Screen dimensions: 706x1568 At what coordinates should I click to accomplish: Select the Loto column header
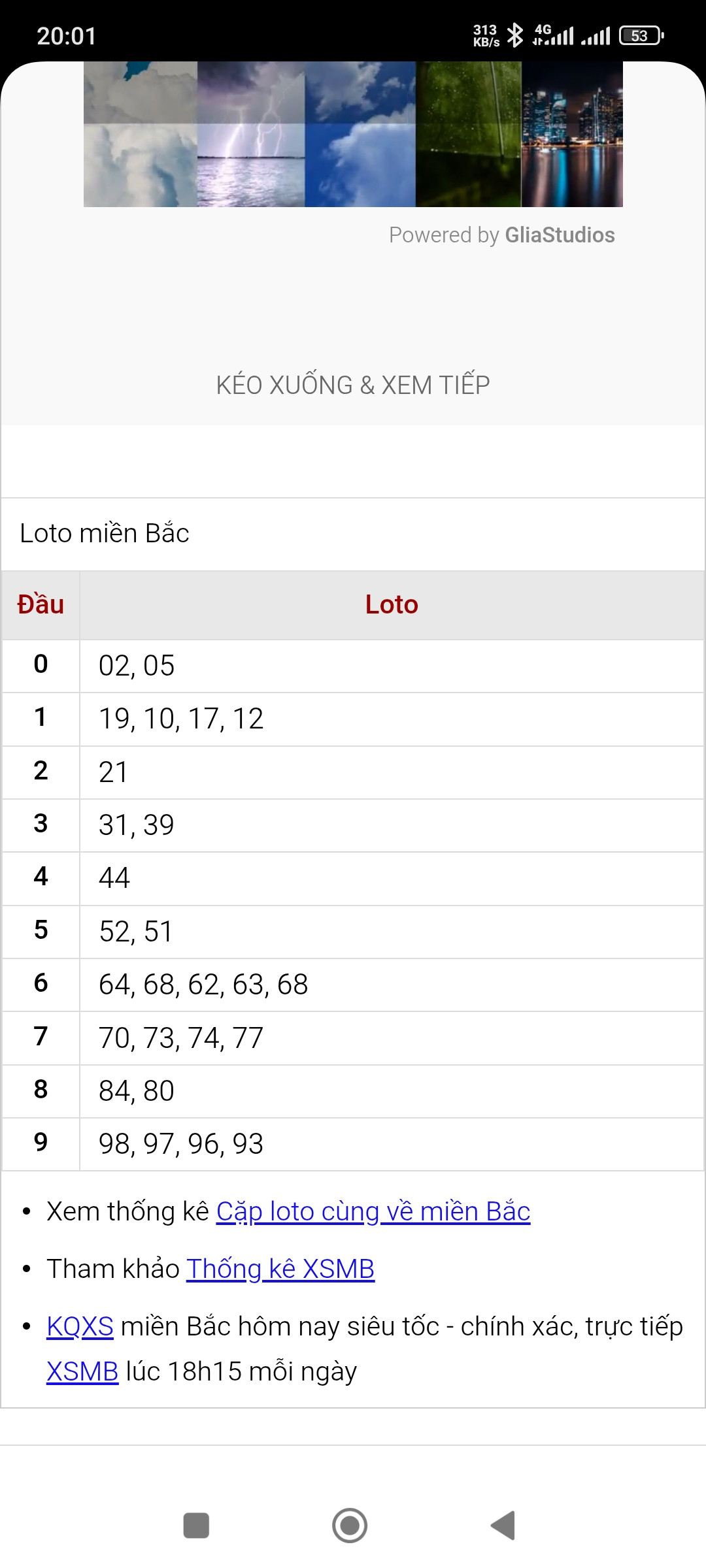pyautogui.click(x=392, y=605)
